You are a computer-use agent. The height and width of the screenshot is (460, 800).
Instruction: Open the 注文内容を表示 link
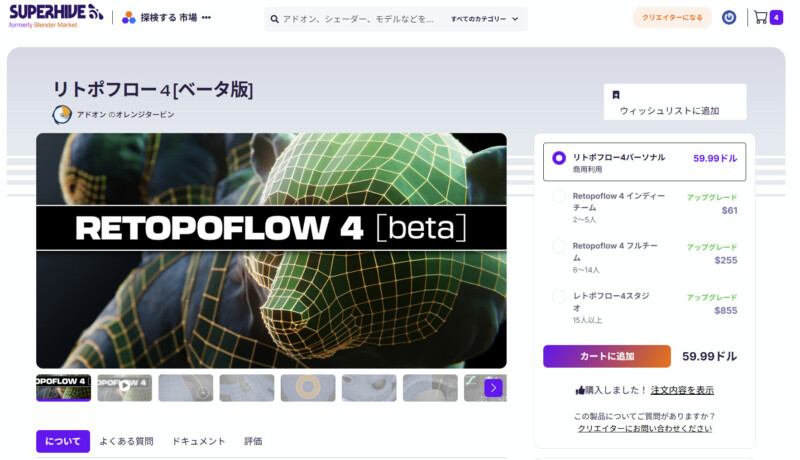(682, 390)
